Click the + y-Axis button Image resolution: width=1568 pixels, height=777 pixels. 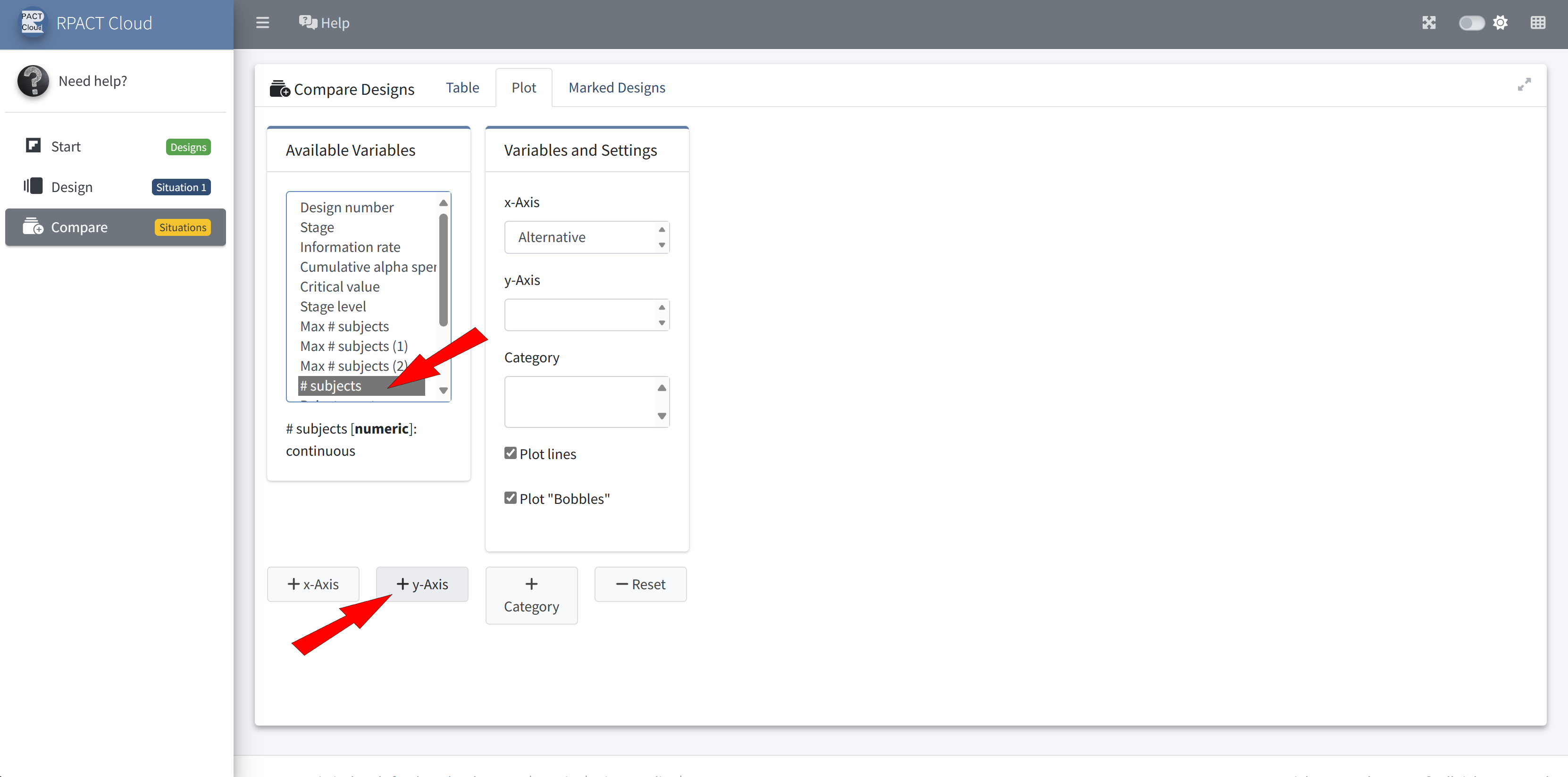[422, 584]
